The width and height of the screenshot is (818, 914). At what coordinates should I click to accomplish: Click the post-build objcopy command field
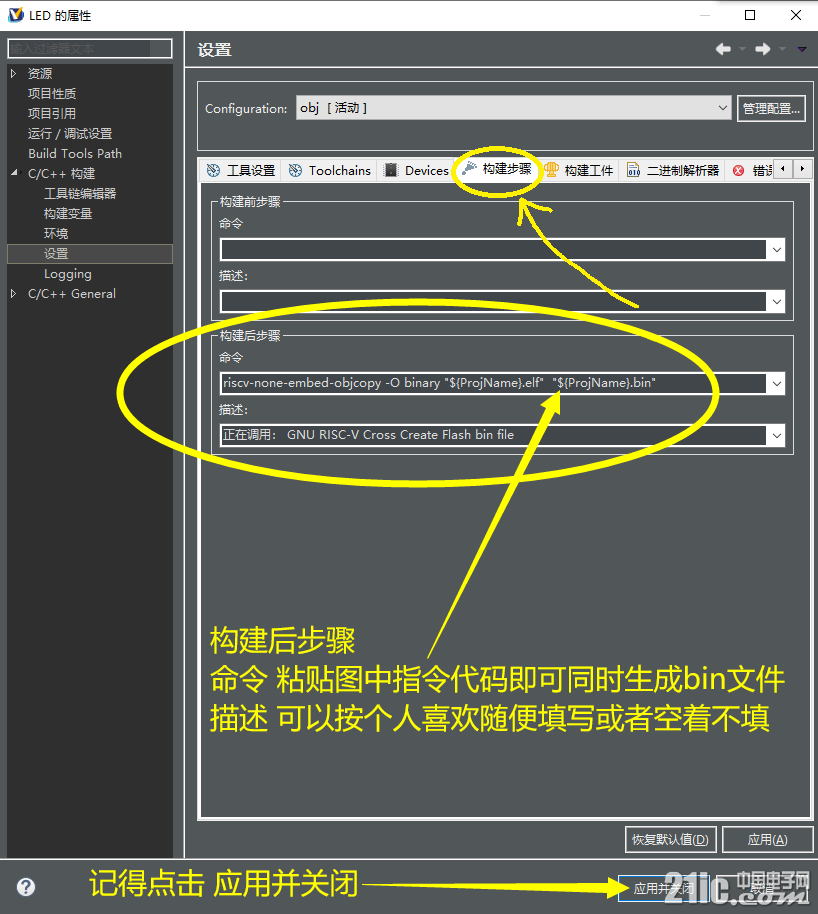(493, 384)
